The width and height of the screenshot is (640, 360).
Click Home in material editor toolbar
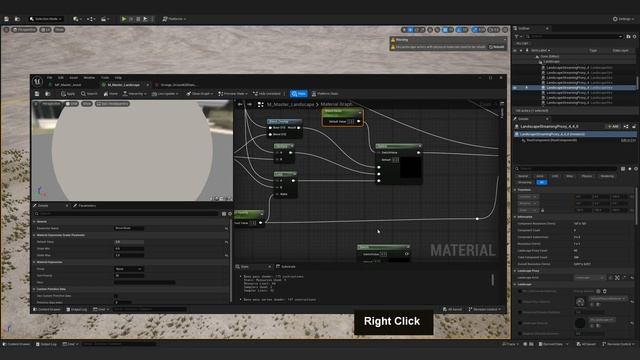tap(111, 94)
